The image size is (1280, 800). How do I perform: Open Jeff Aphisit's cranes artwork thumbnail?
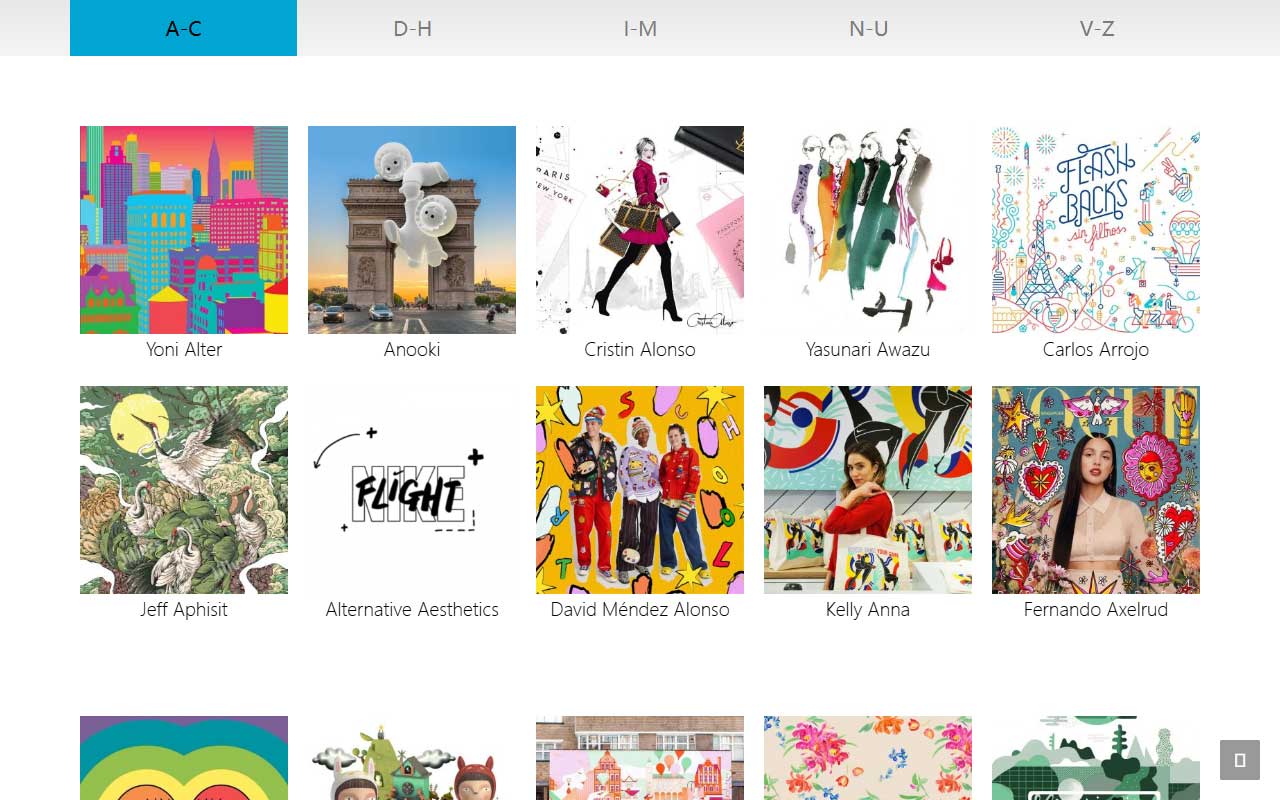tap(184, 490)
